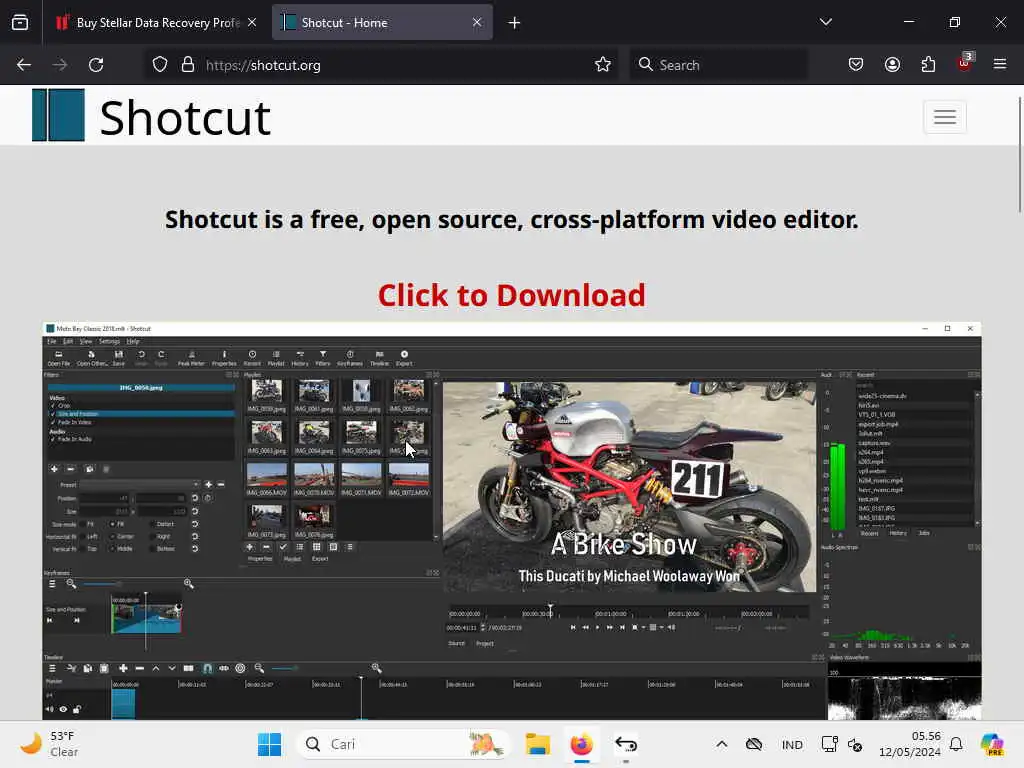This screenshot has height=768, width=1024.
Task: Open a new browser tab
Action: (x=515, y=23)
